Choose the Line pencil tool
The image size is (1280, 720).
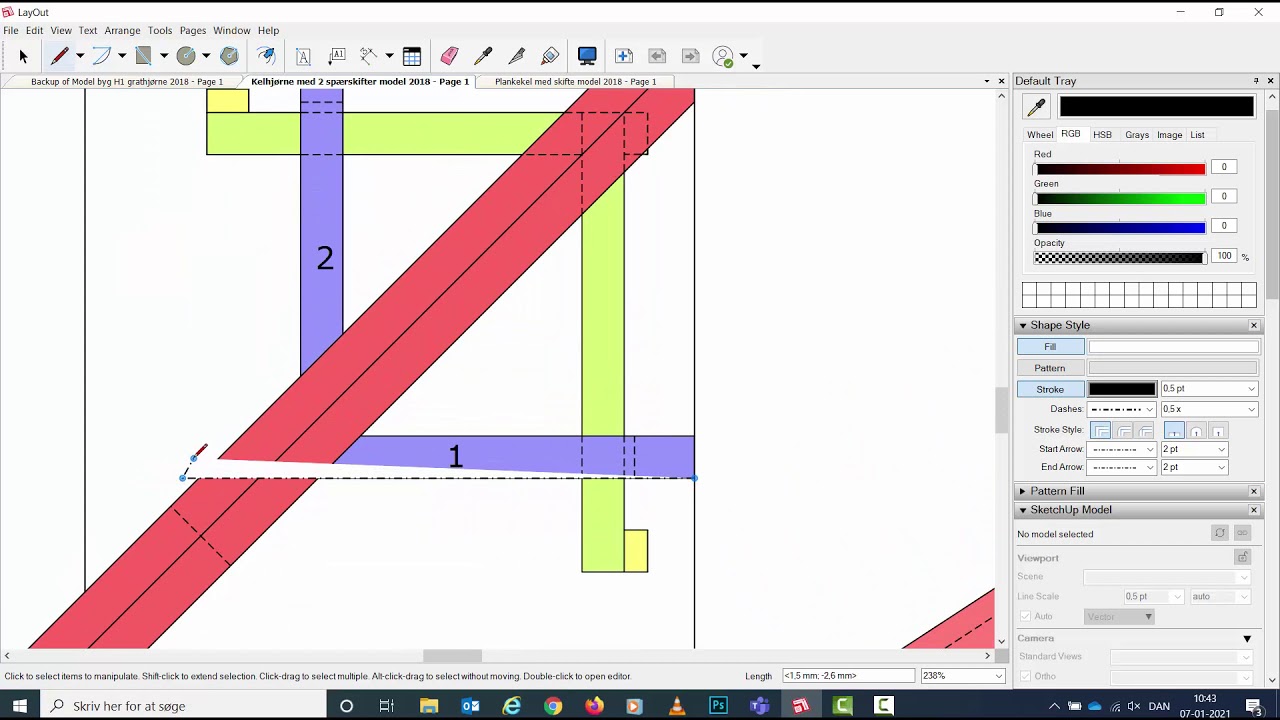click(x=60, y=57)
